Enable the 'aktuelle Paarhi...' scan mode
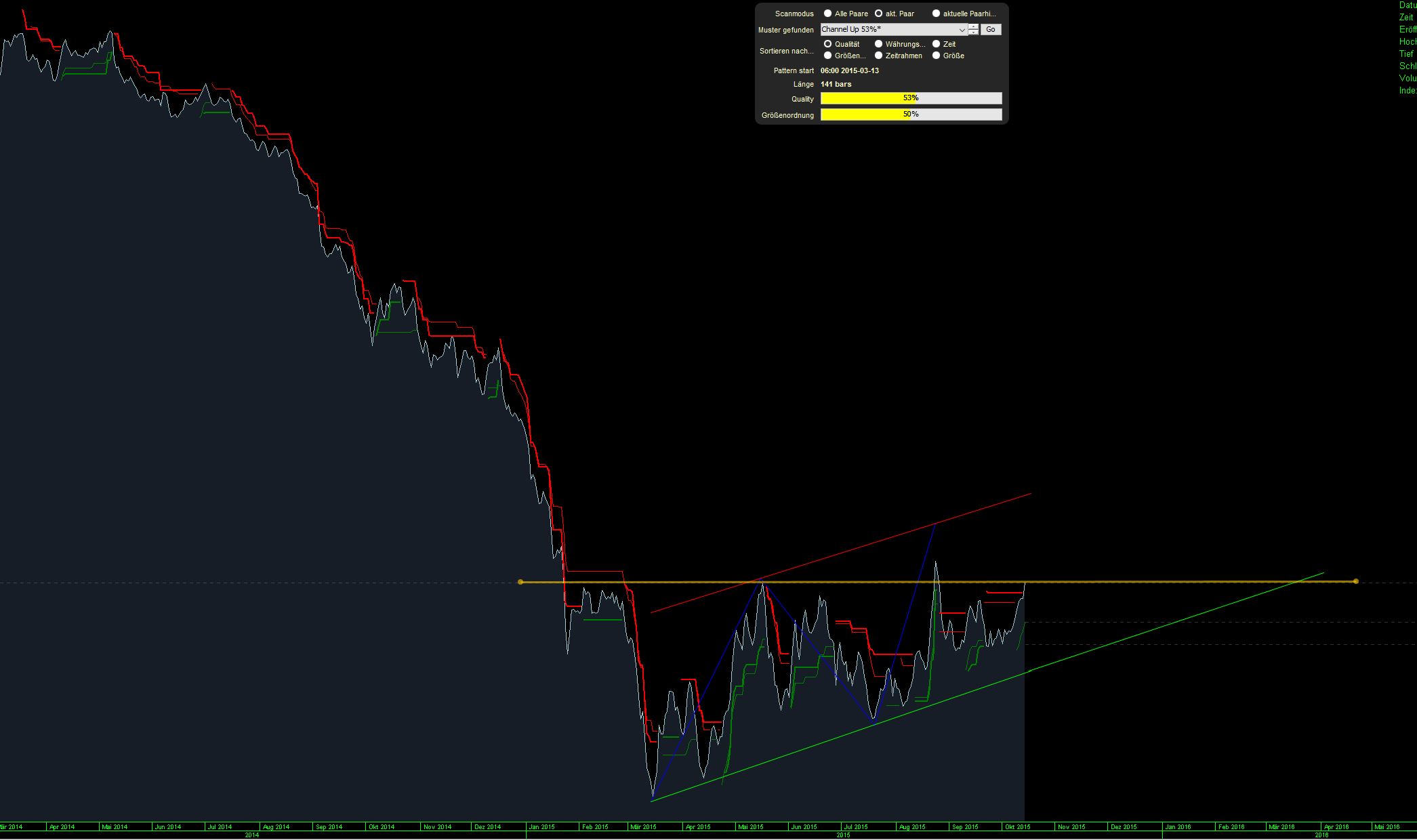Image resolution: width=1417 pixels, height=840 pixels. [937, 14]
